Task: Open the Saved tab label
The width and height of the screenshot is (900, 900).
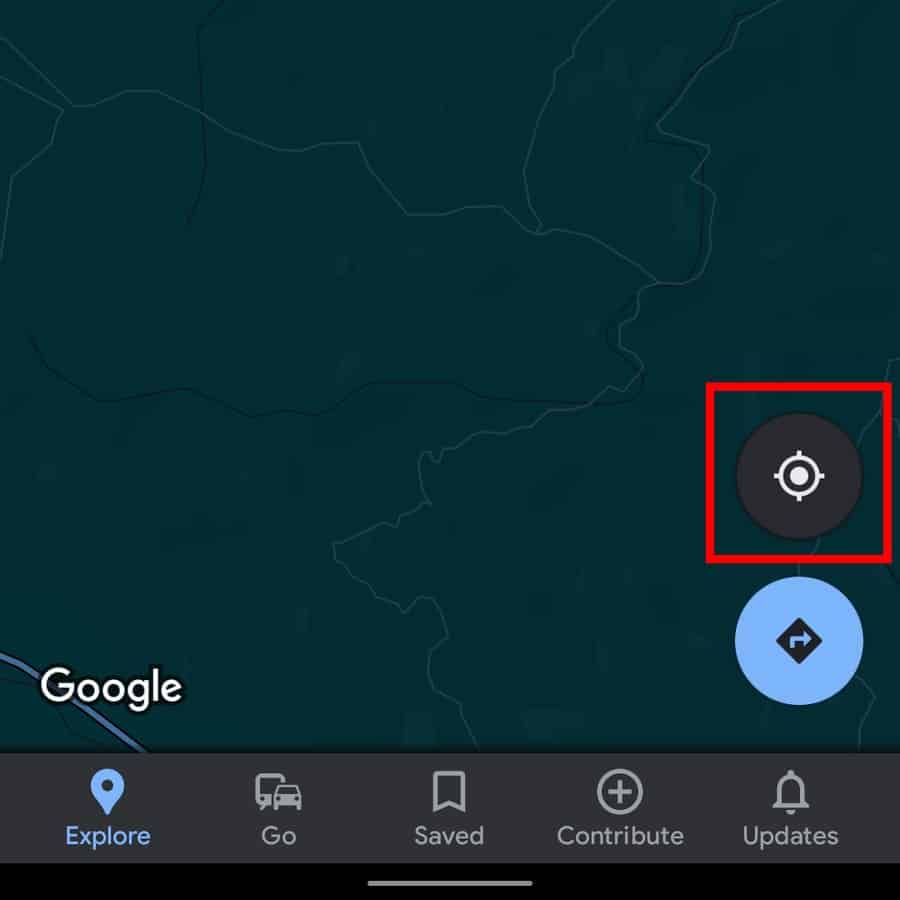Action: pyautogui.click(x=449, y=836)
